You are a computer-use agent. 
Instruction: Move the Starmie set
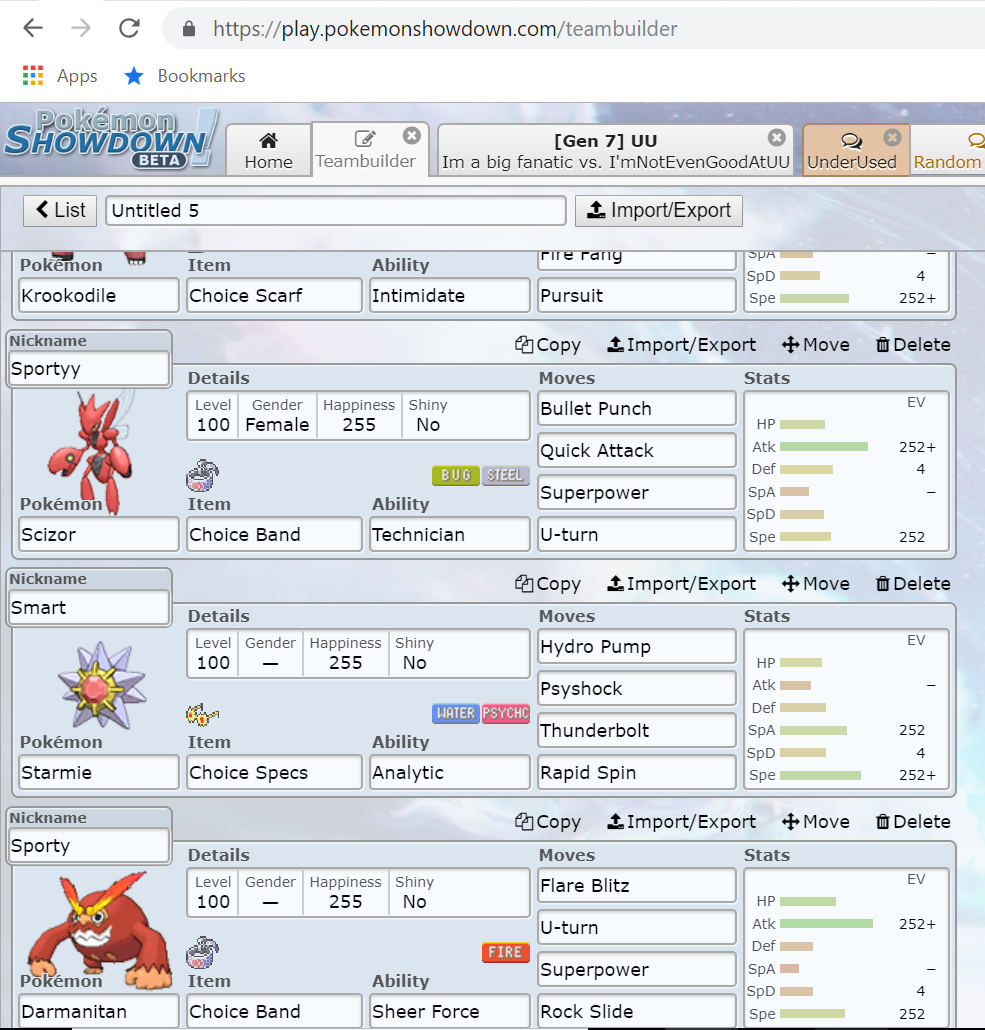pyautogui.click(x=815, y=584)
